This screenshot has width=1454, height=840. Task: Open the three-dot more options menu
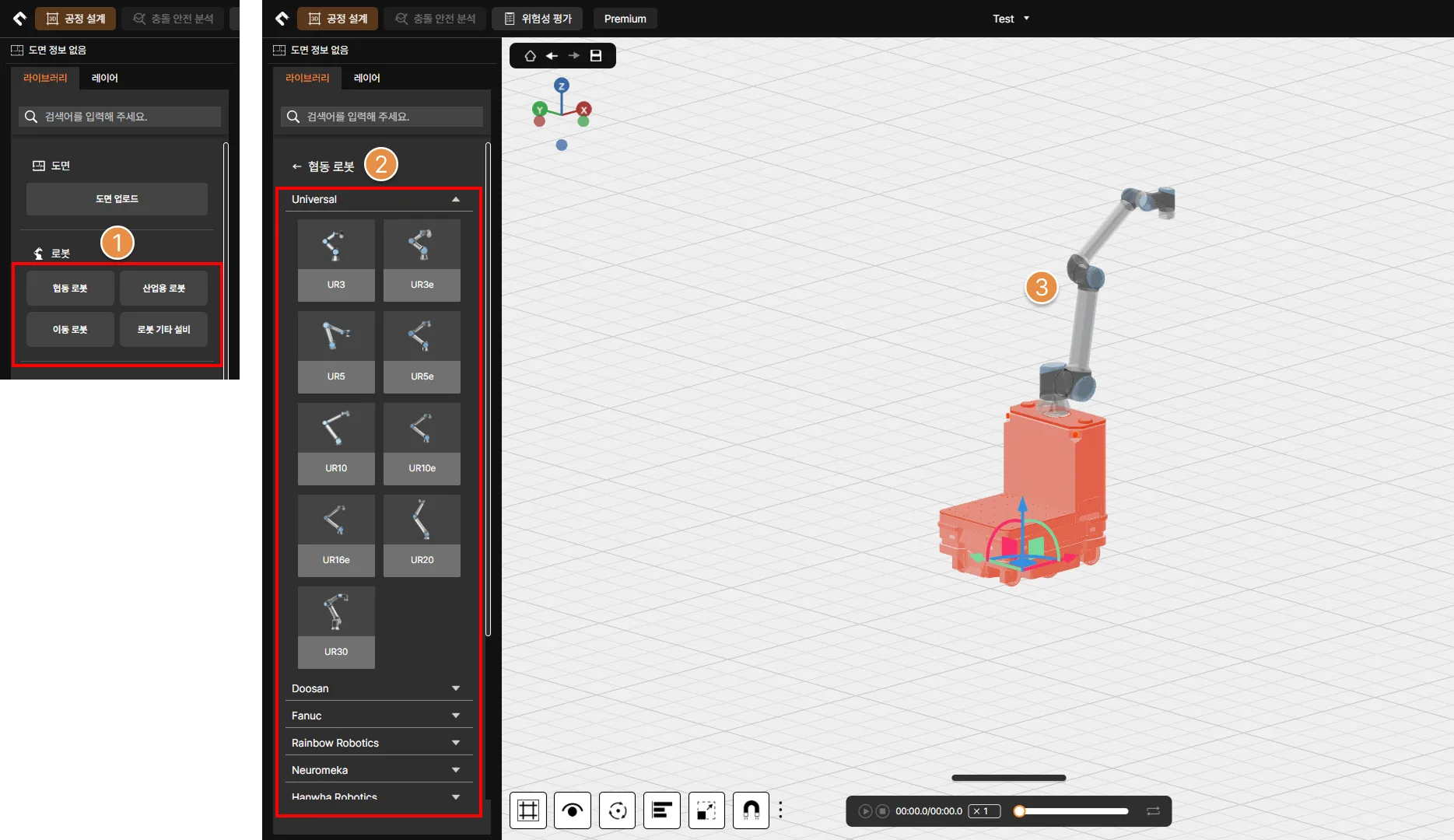pyautogui.click(x=780, y=810)
